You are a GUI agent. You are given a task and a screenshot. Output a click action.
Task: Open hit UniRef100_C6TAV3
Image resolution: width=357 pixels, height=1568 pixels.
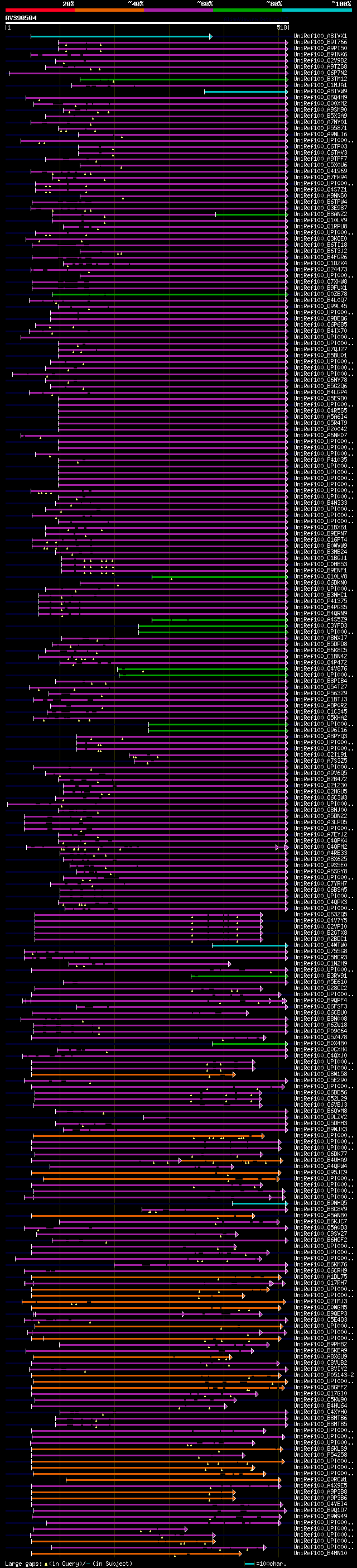(x=320, y=152)
